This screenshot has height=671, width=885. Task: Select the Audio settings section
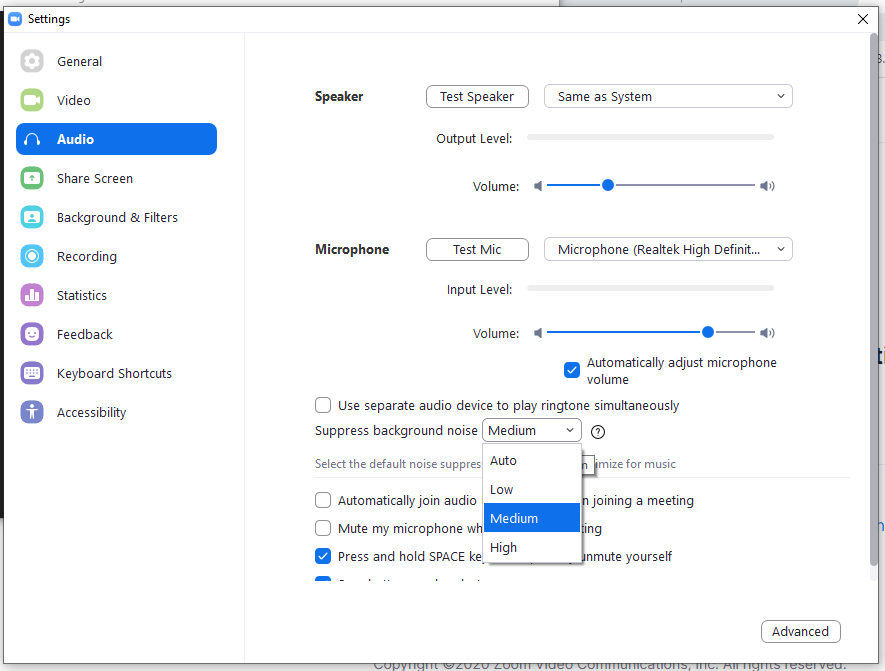[x=116, y=139]
